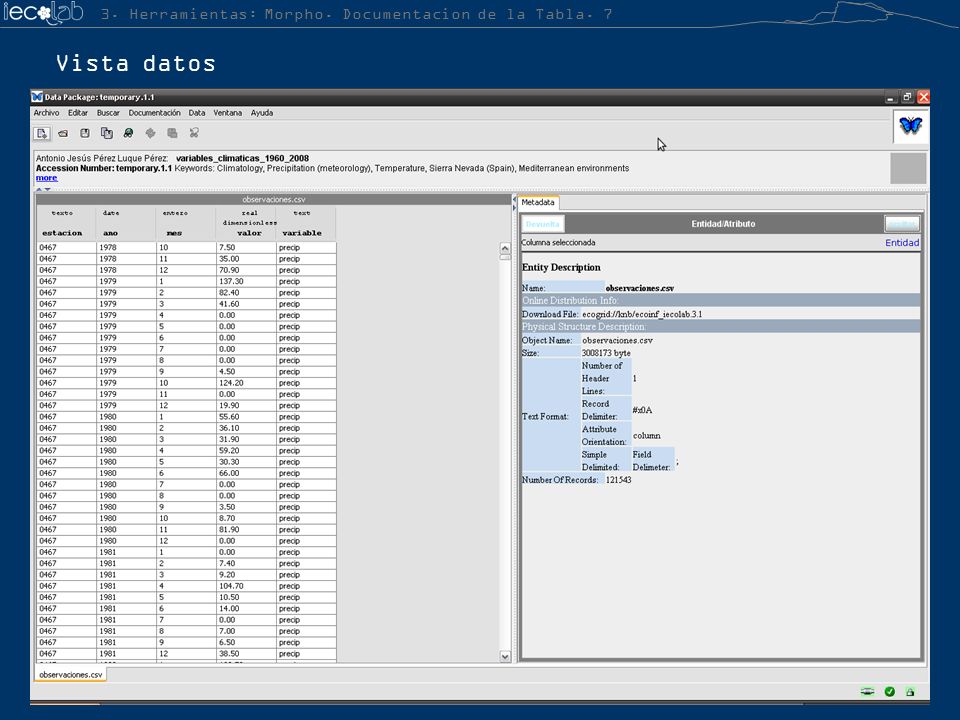The width and height of the screenshot is (960, 720).
Task: Open the Editar menu
Action: coord(78,113)
